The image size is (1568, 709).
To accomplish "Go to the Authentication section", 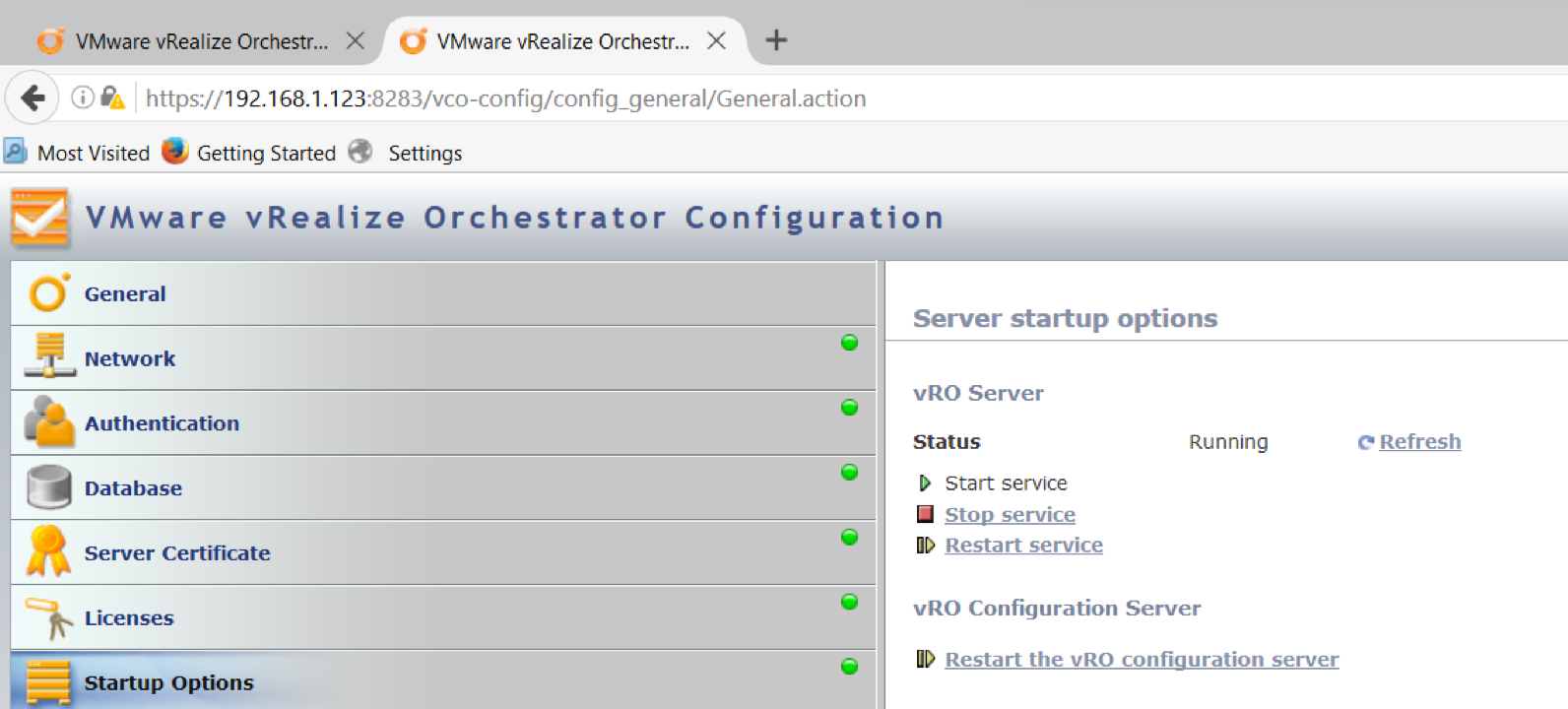I will pyautogui.click(x=443, y=423).
